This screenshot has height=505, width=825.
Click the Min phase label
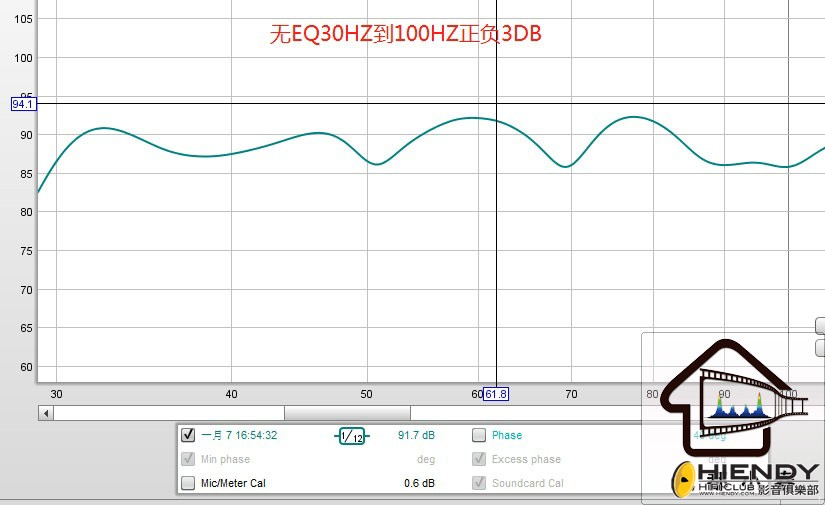[x=225, y=459]
